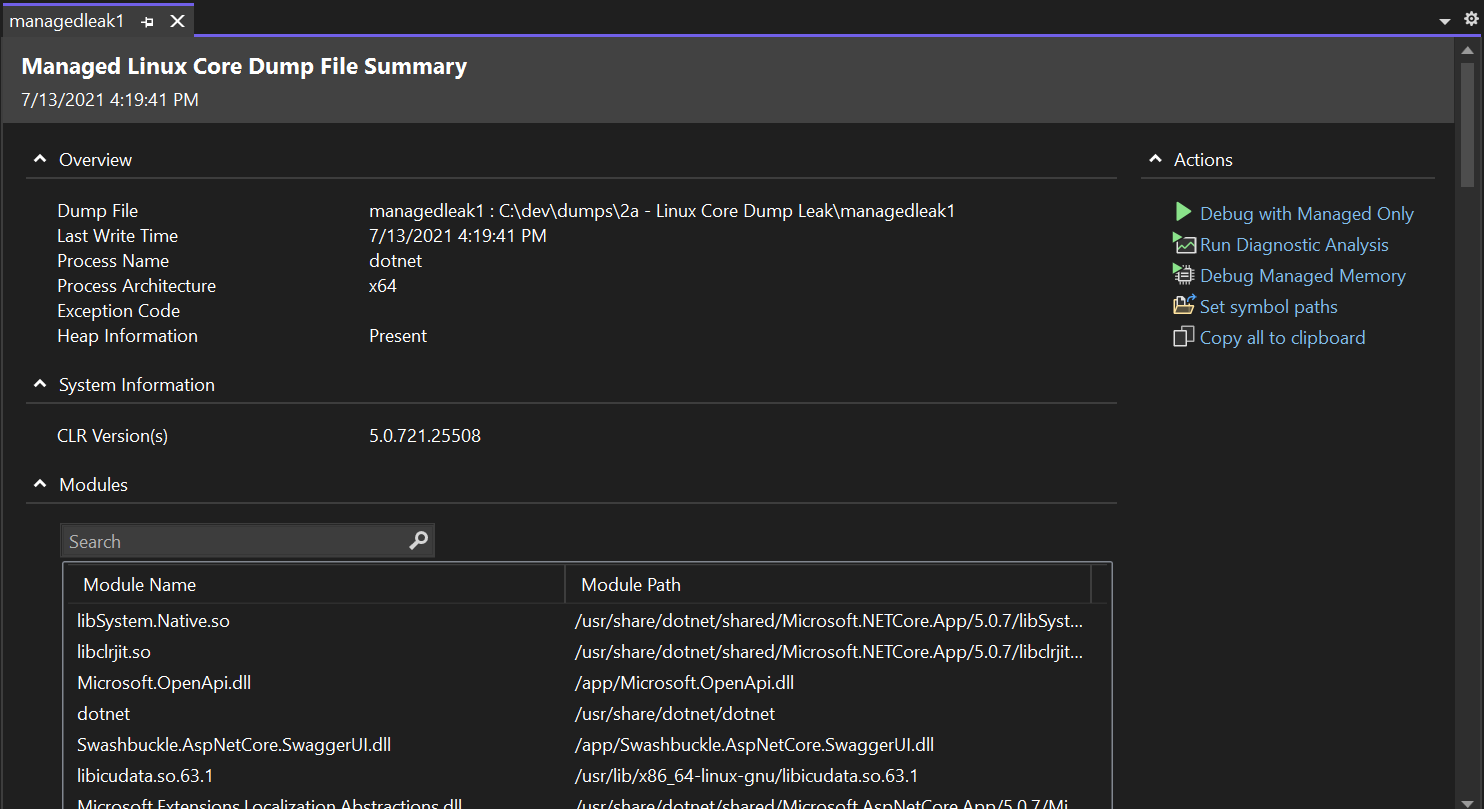Open the Swashbuckle.AspNetCore.SwaggerUI.dll module entry
Image resolution: width=1484 pixels, height=812 pixels.
pyautogui.click(x=234, y=744)
